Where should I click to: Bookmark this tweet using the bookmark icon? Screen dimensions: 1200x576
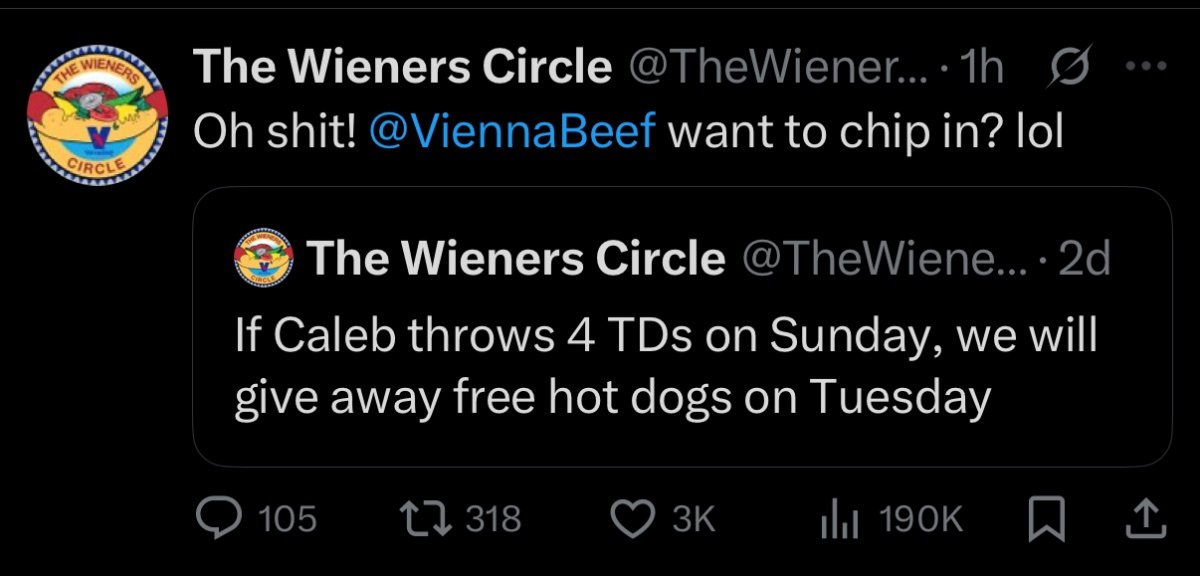tap(1045, 517)
